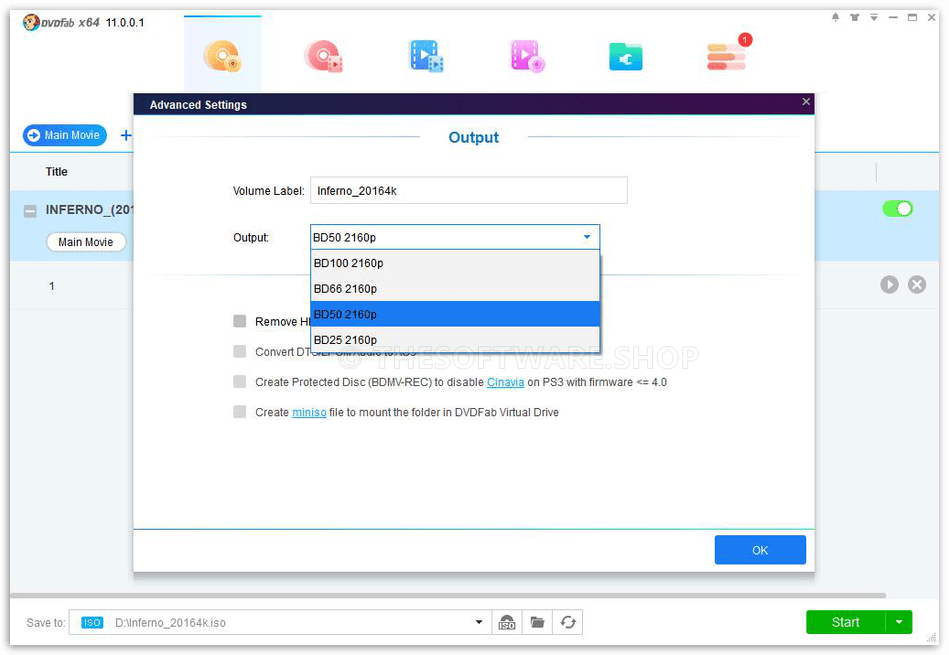The image size is (949, 655).
Task: Click the version number 11.0.0.1 text
Action: (125, 22)
